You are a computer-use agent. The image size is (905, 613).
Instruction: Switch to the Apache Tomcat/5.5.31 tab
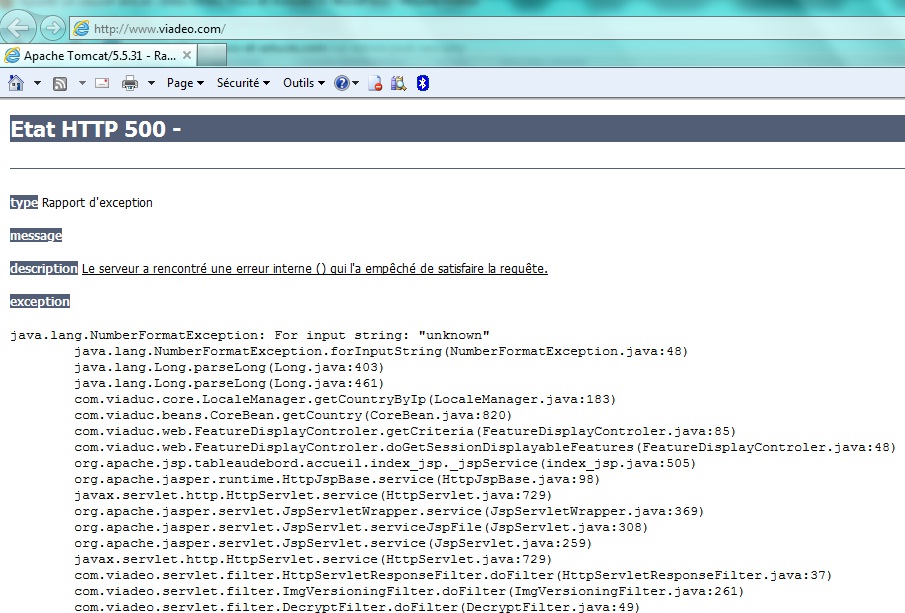99,55
